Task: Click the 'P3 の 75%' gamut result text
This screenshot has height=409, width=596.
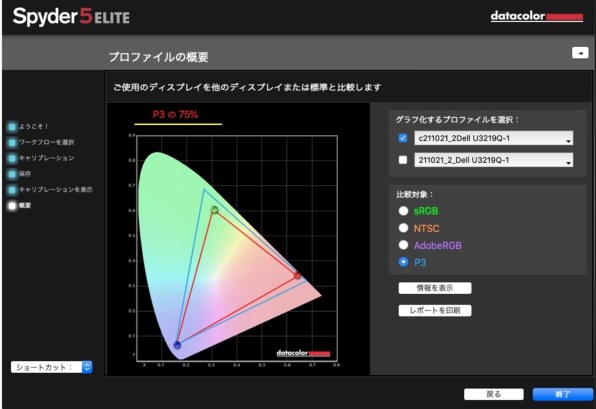Action: (x=175, y=114)
